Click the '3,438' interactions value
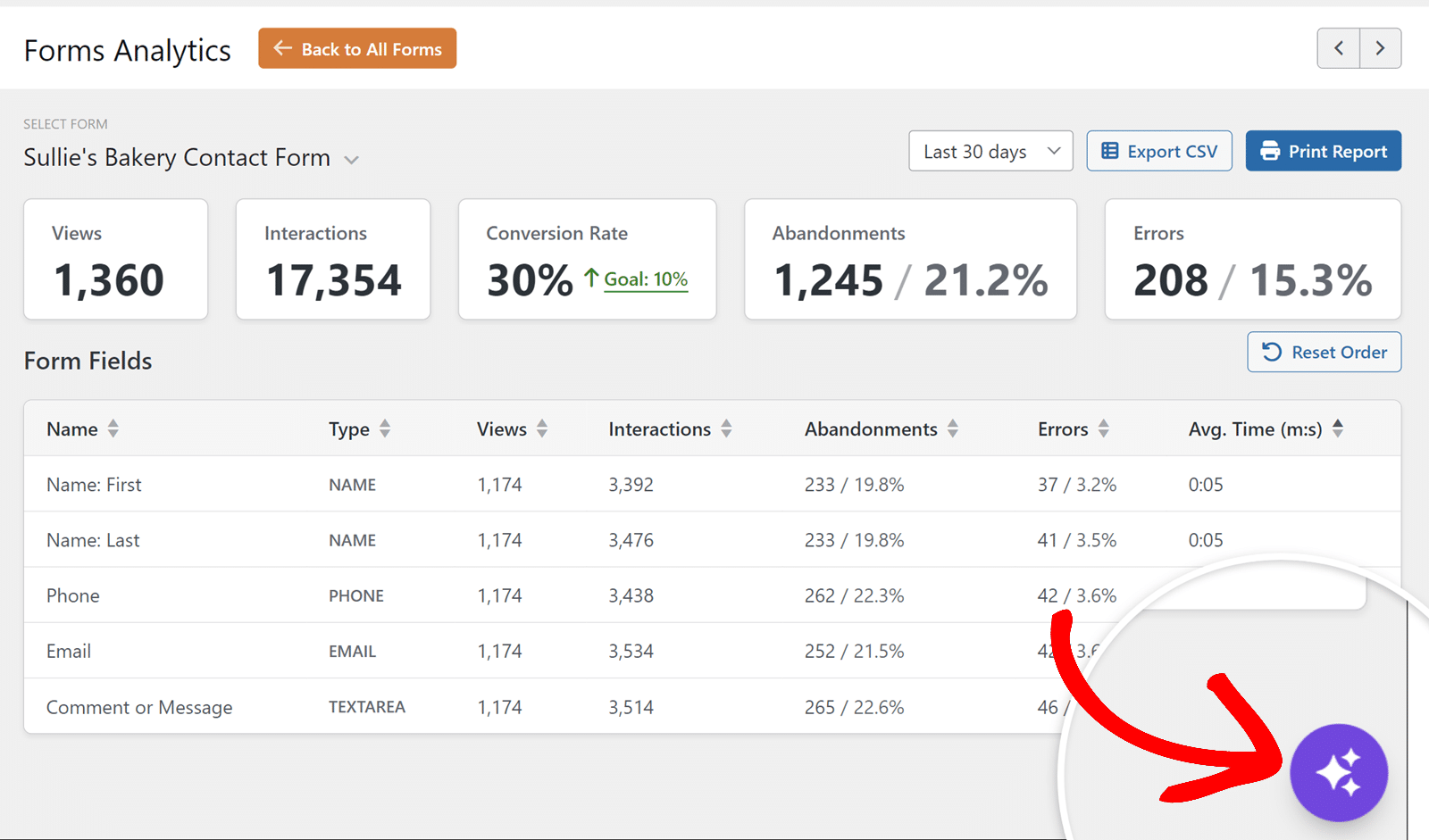The height and width of the screenshot is (840, 1429). [631, 595]
